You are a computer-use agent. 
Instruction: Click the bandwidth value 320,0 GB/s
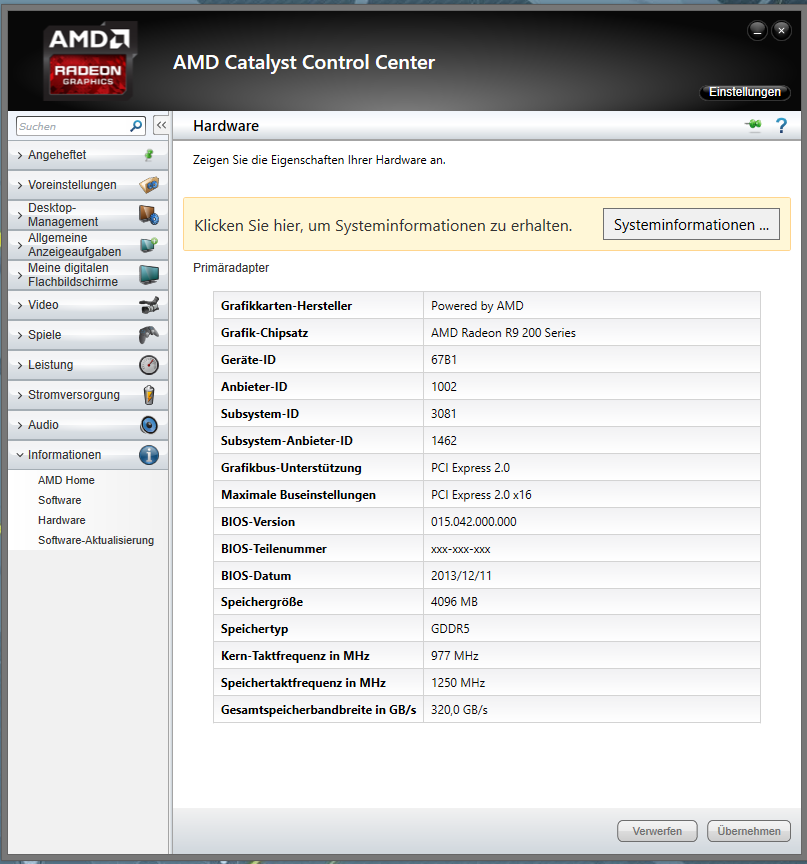pos(459,710)
